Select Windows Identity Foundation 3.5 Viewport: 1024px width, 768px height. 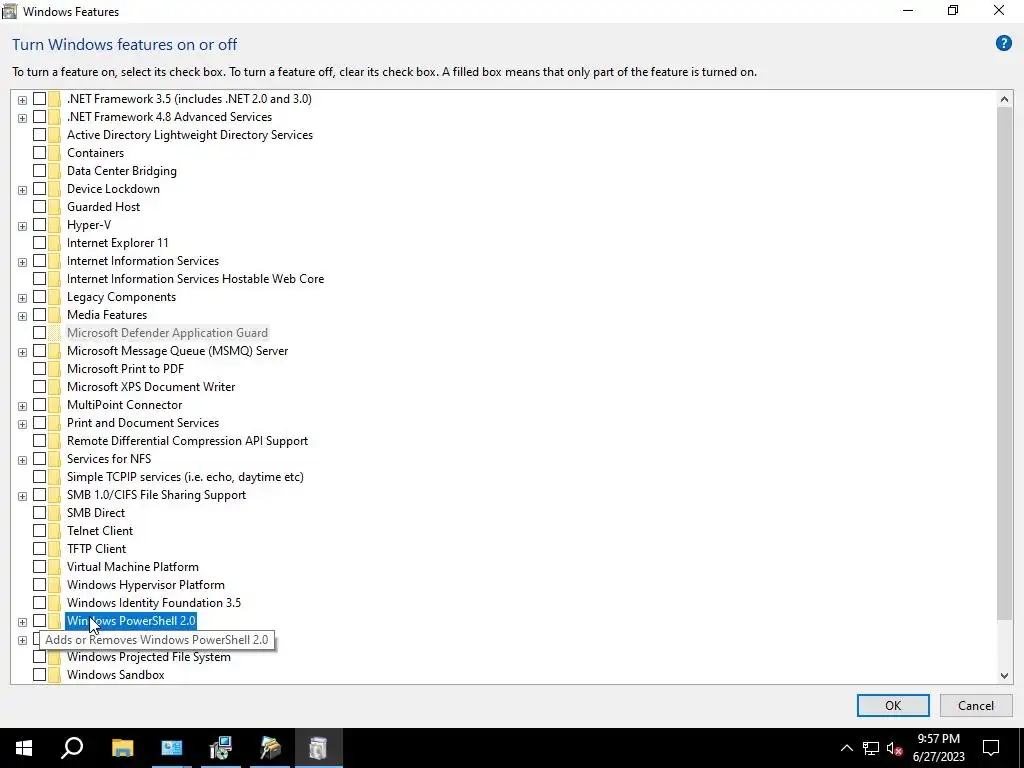click(x=153, y=603)
